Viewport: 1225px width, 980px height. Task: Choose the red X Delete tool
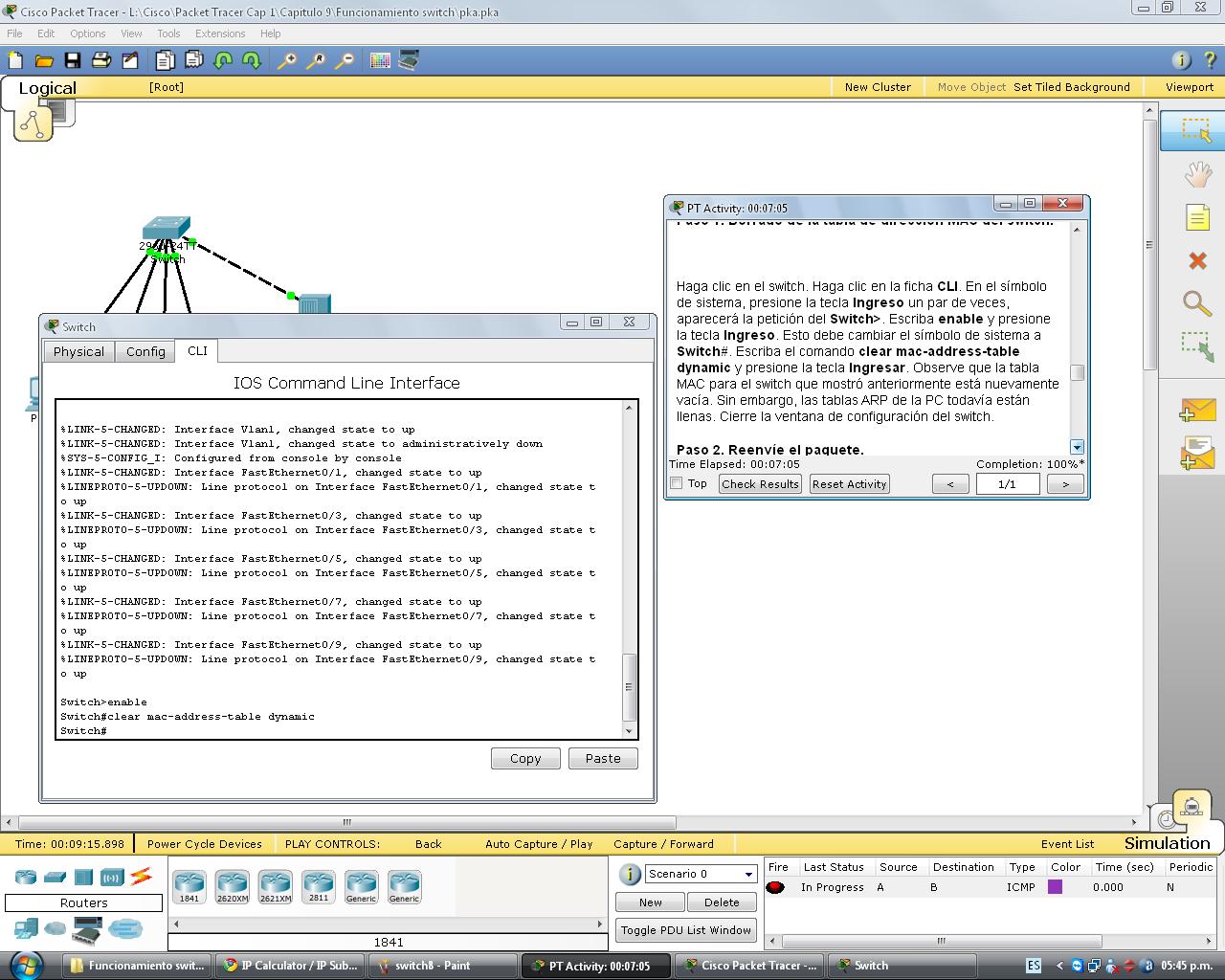click(x=1197, y=260)
